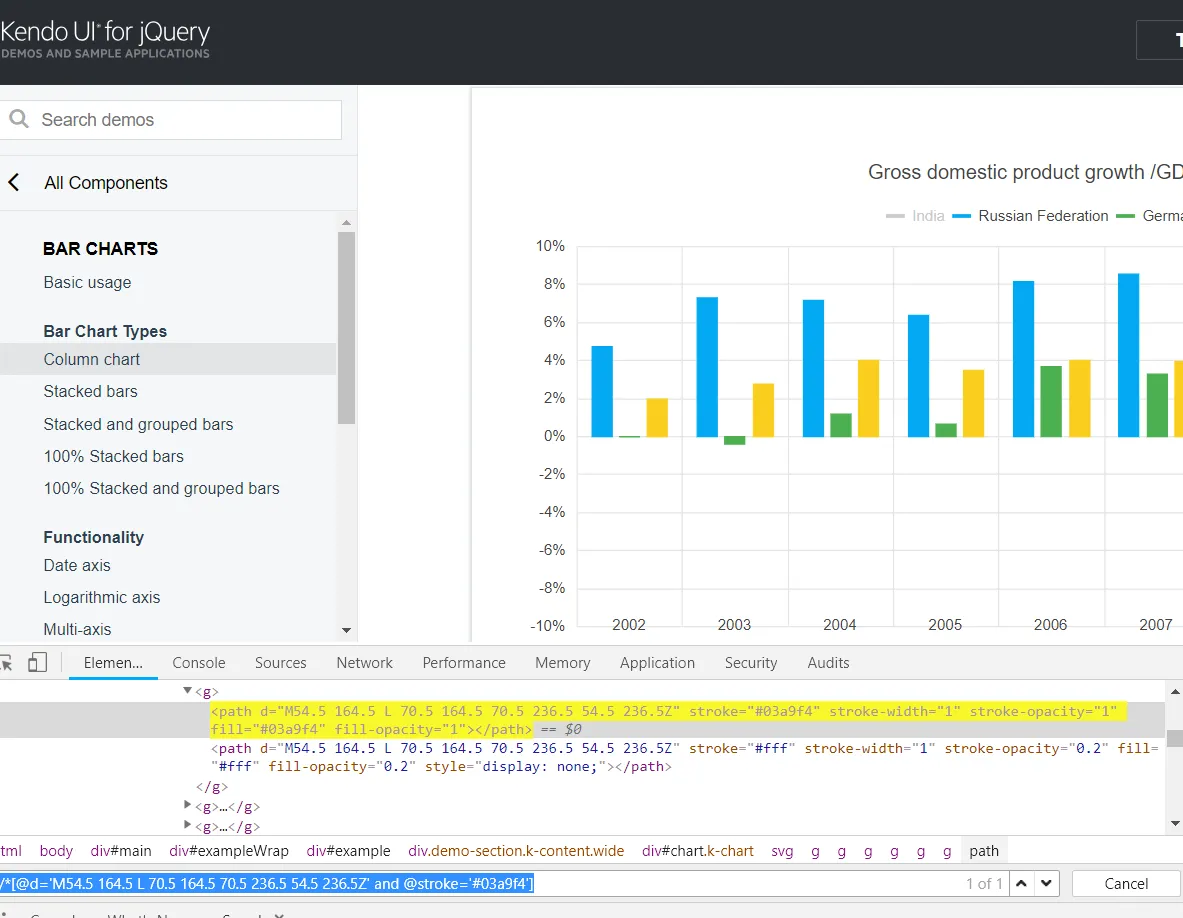
Task: Click DevTools scrollbar up arrow
Action: pyautogui.click(x=1175, y=691)
